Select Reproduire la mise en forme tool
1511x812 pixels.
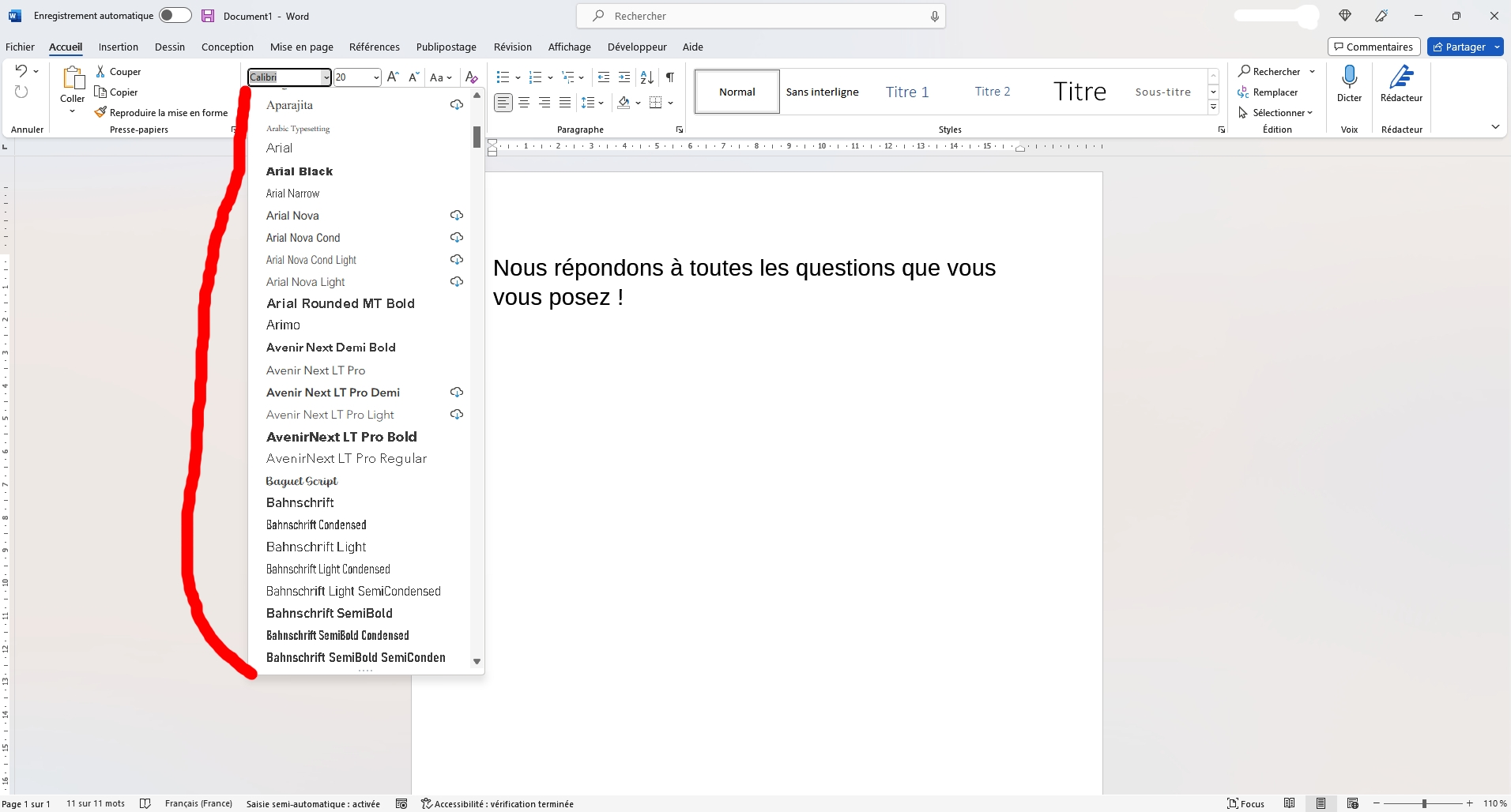(100, 112)
